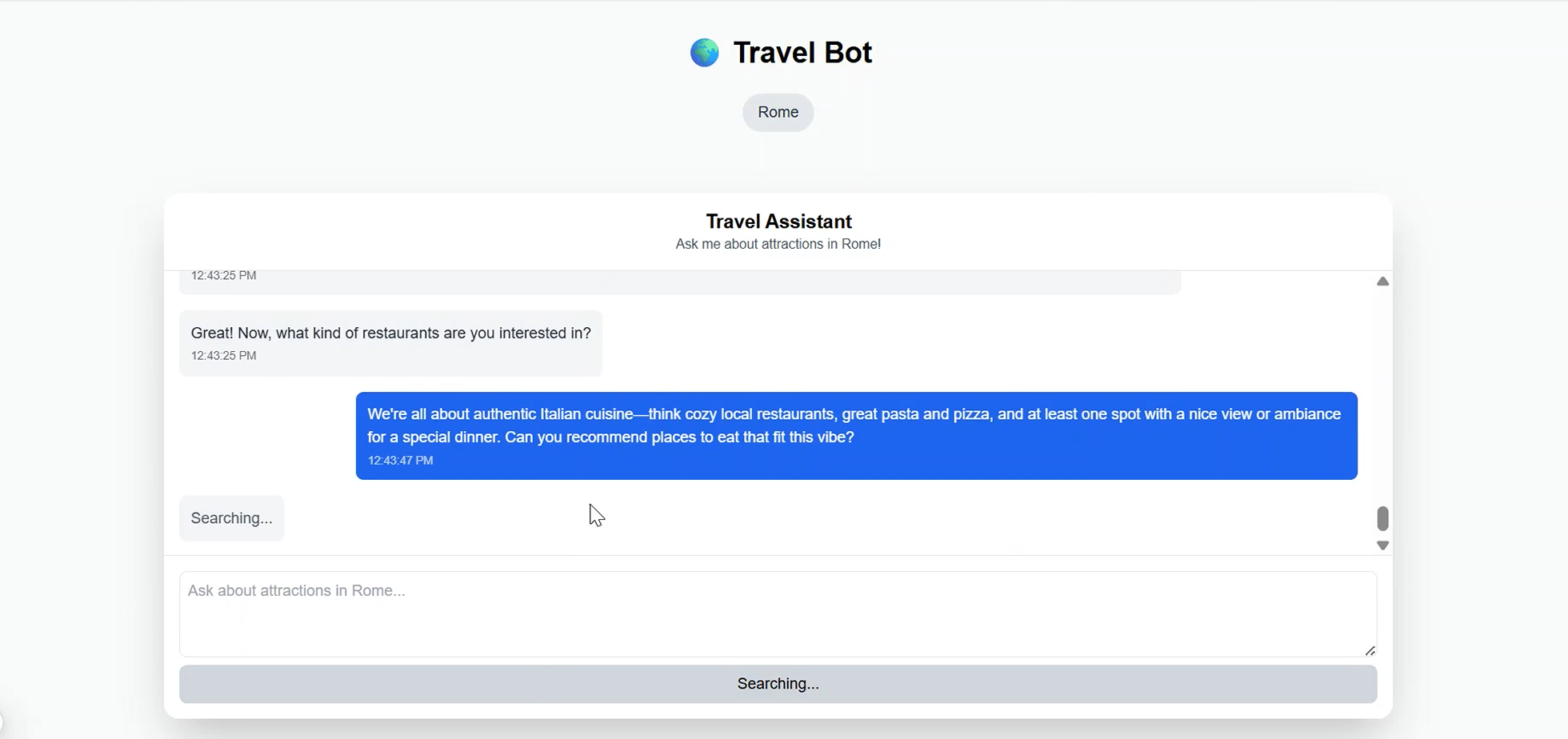The width and height of the screenshot is (1568, 739).
Task: Click the restaurants question bot message
Action: 391,343
